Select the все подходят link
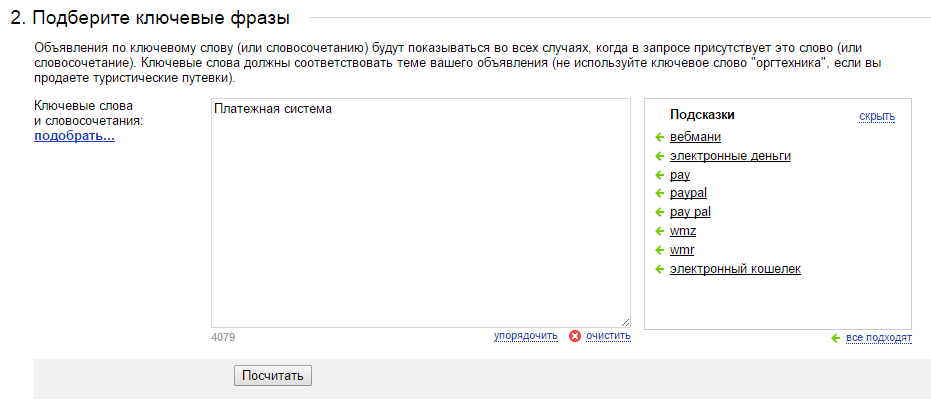 pyautogui.click(x=879, y=338)
